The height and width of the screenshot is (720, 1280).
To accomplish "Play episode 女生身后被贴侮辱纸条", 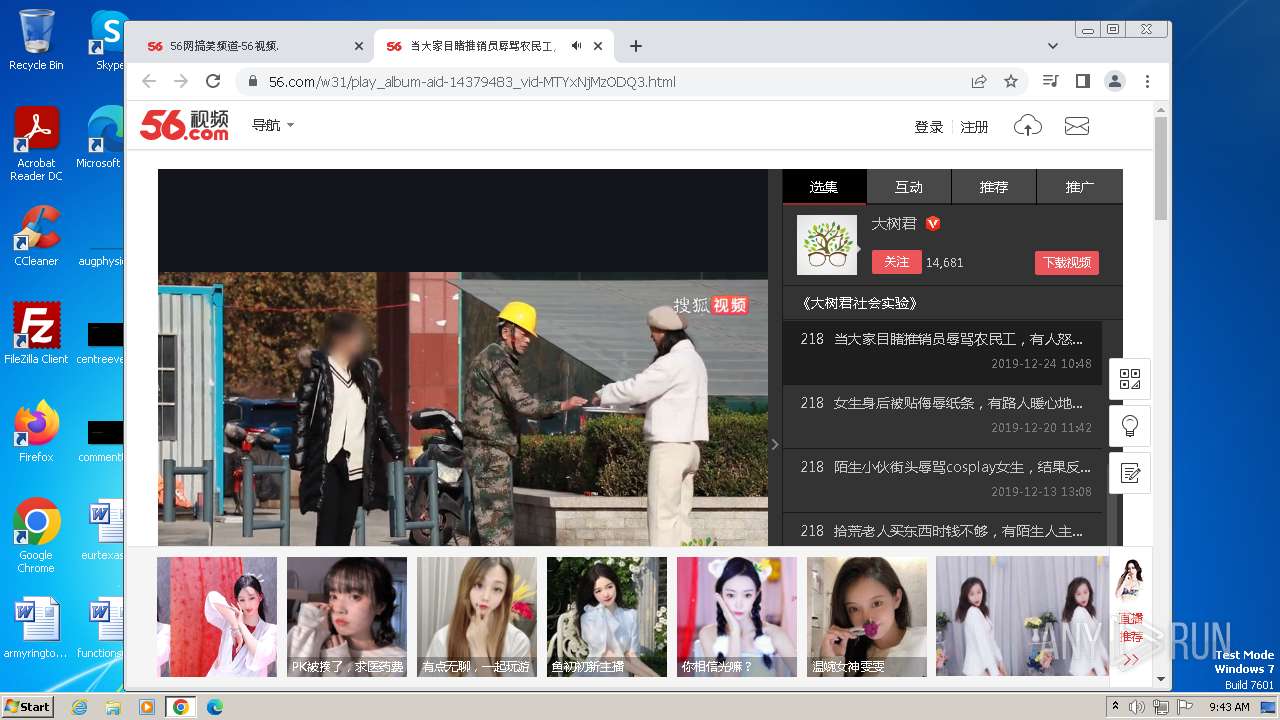I will (x=942, y=417).
